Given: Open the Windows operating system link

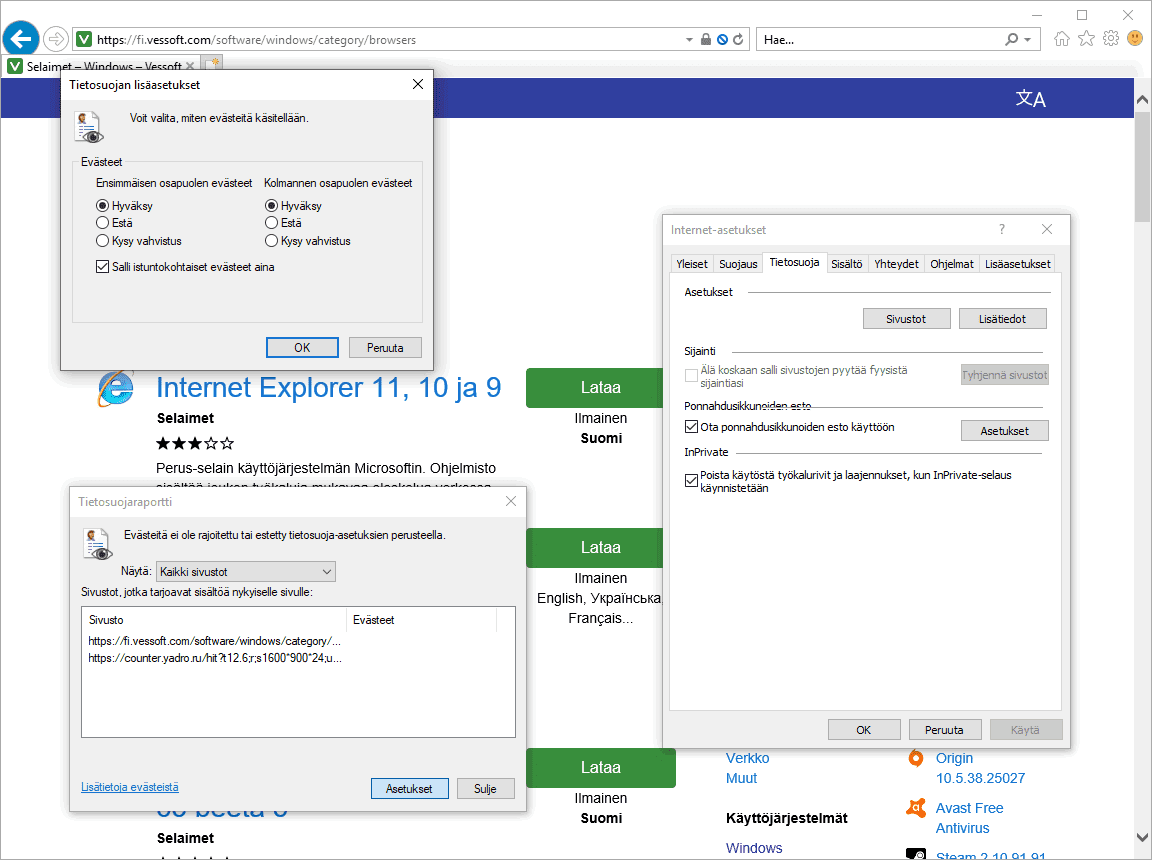Looking at the screenshot, I should click(x=754, y=848).
